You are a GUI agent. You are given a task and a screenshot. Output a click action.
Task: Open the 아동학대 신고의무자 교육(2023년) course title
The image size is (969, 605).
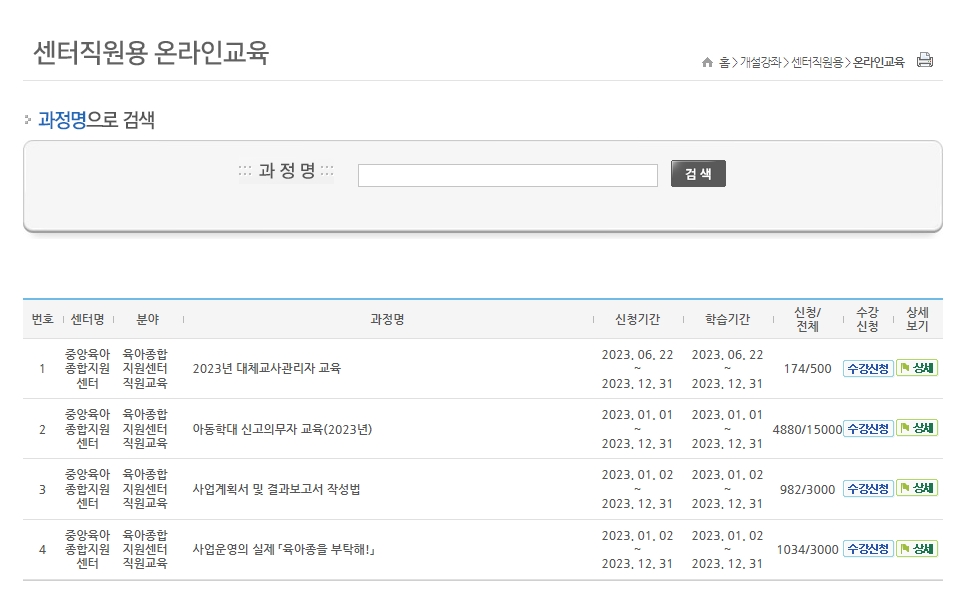[x=283, y=428]
